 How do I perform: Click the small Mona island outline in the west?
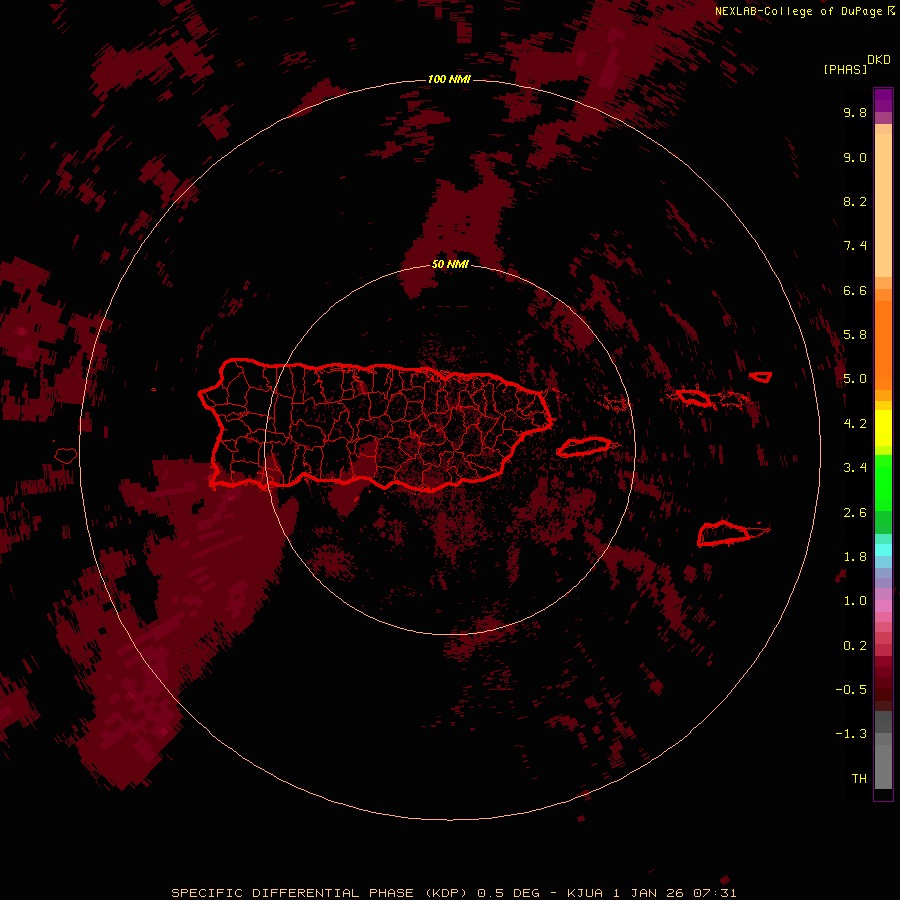[66, 456]
